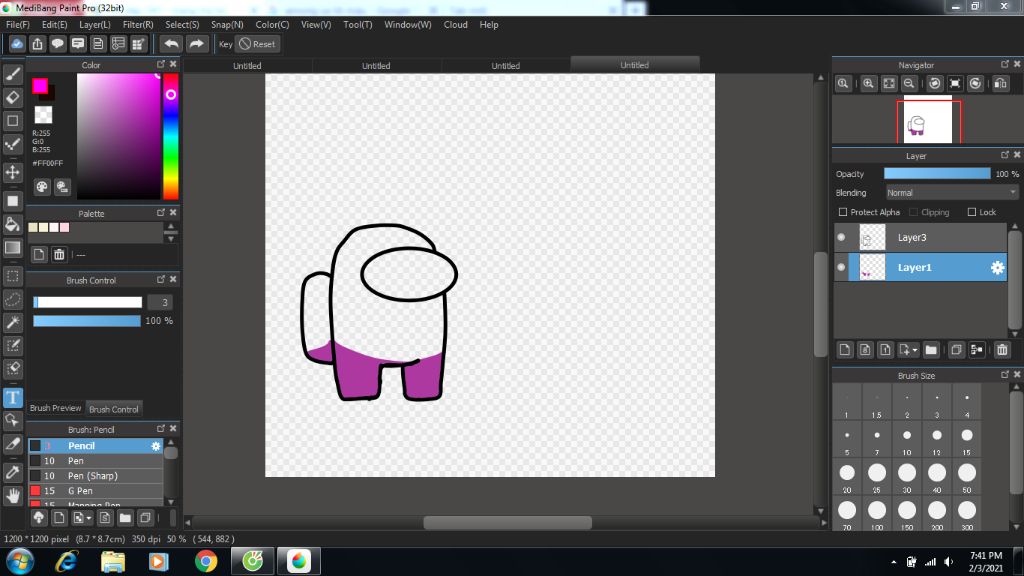Delete layer with trash icon
Viewport: 1024px width, 576px height.
1002,350
